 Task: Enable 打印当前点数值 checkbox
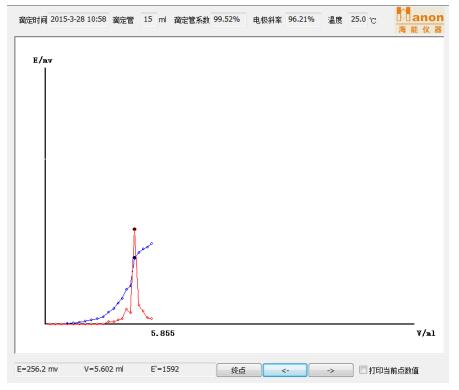tap(363, 369)
